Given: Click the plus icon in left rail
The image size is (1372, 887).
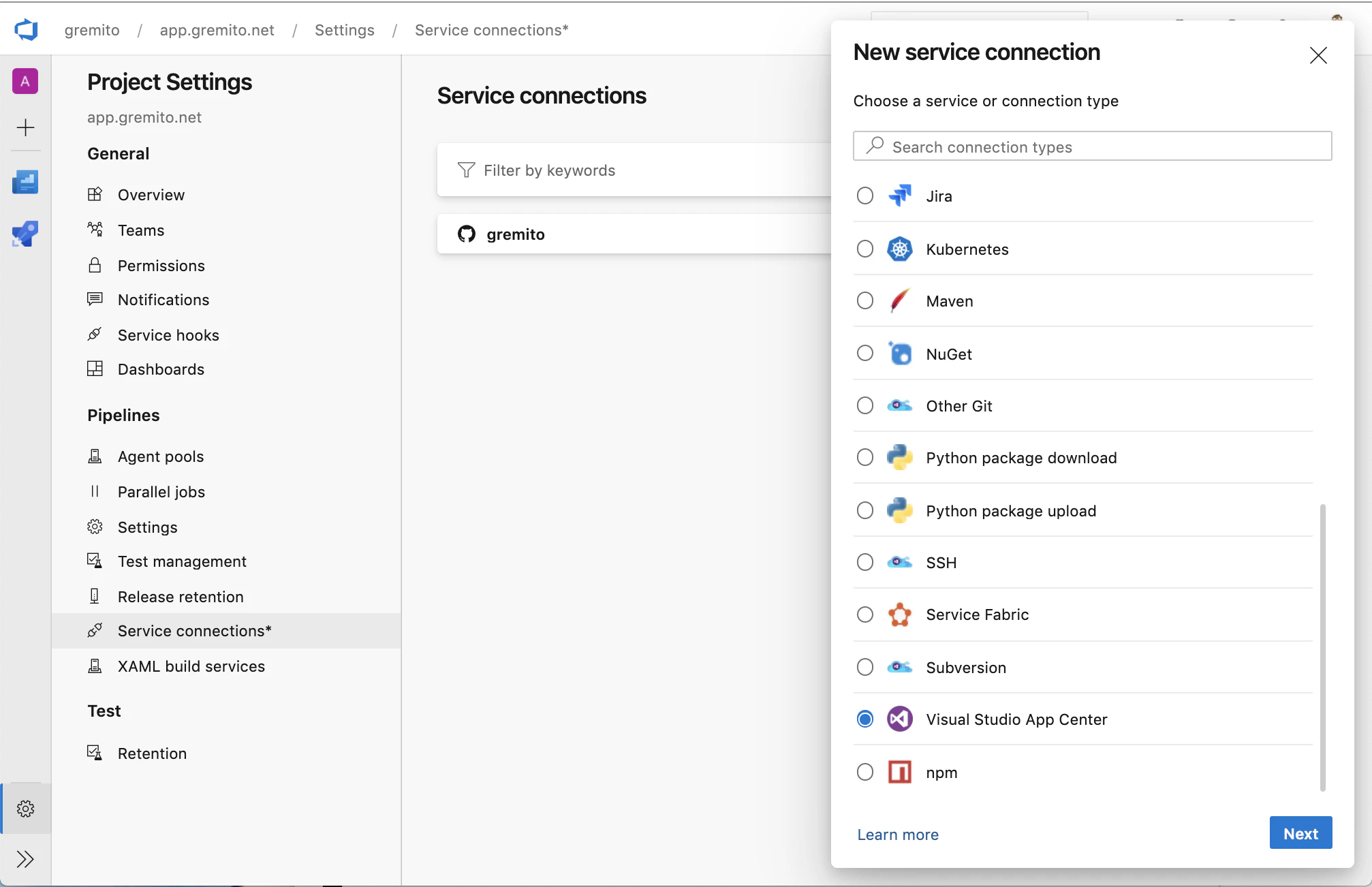Looking at the screenshot, I should (x=25, y=127).
